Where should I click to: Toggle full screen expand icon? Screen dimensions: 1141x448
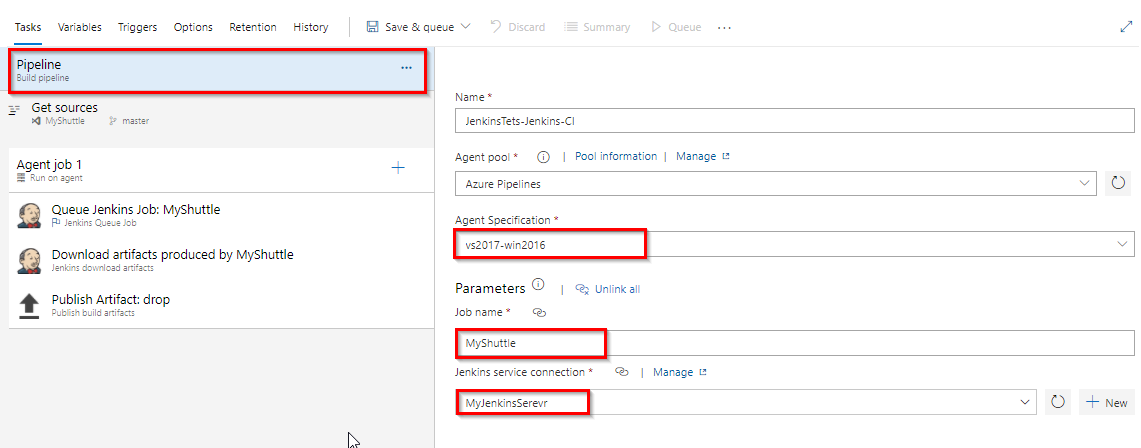click(1126, 27)
